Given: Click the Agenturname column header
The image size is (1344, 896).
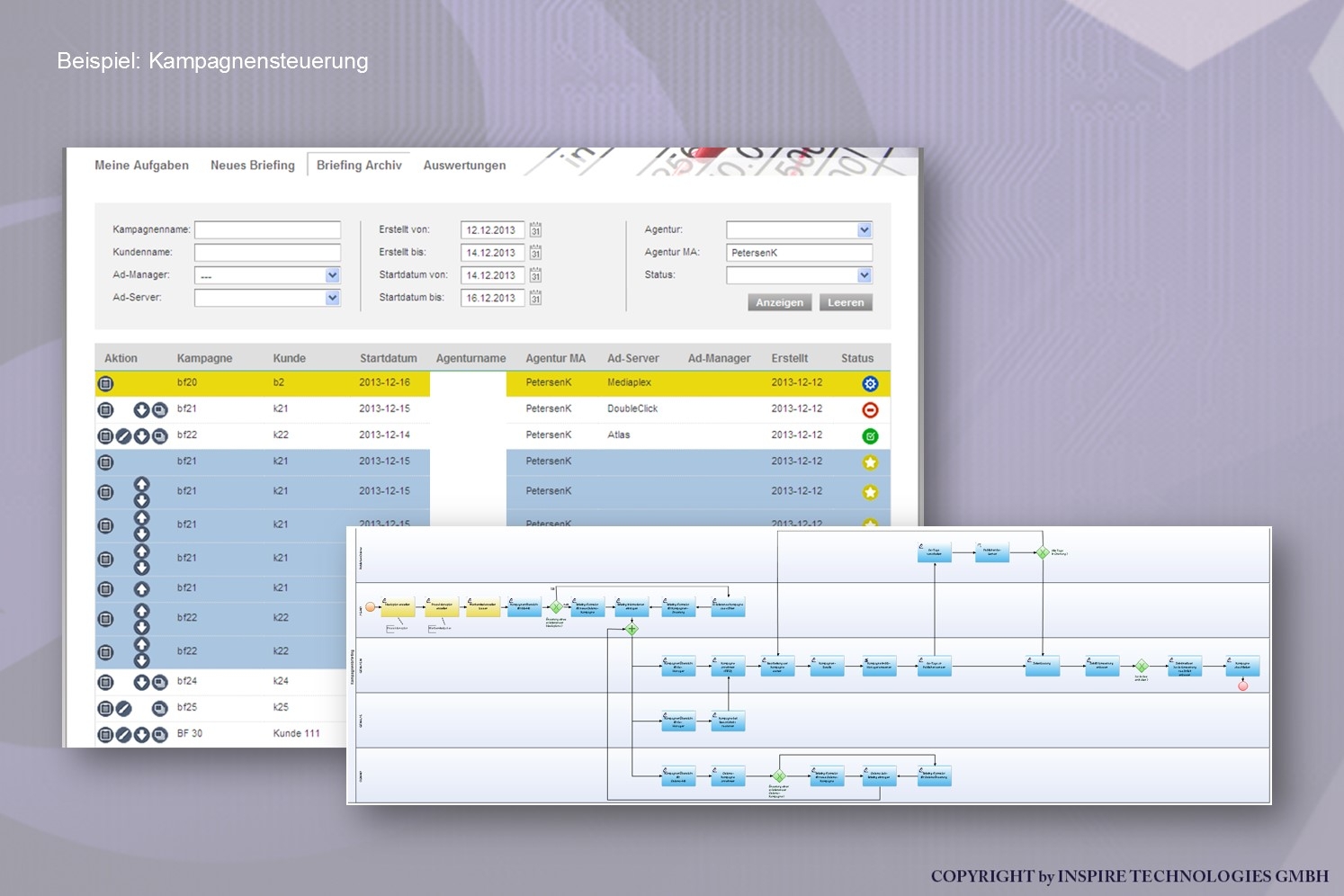Looking at the screenshot, I should point(471,358).
